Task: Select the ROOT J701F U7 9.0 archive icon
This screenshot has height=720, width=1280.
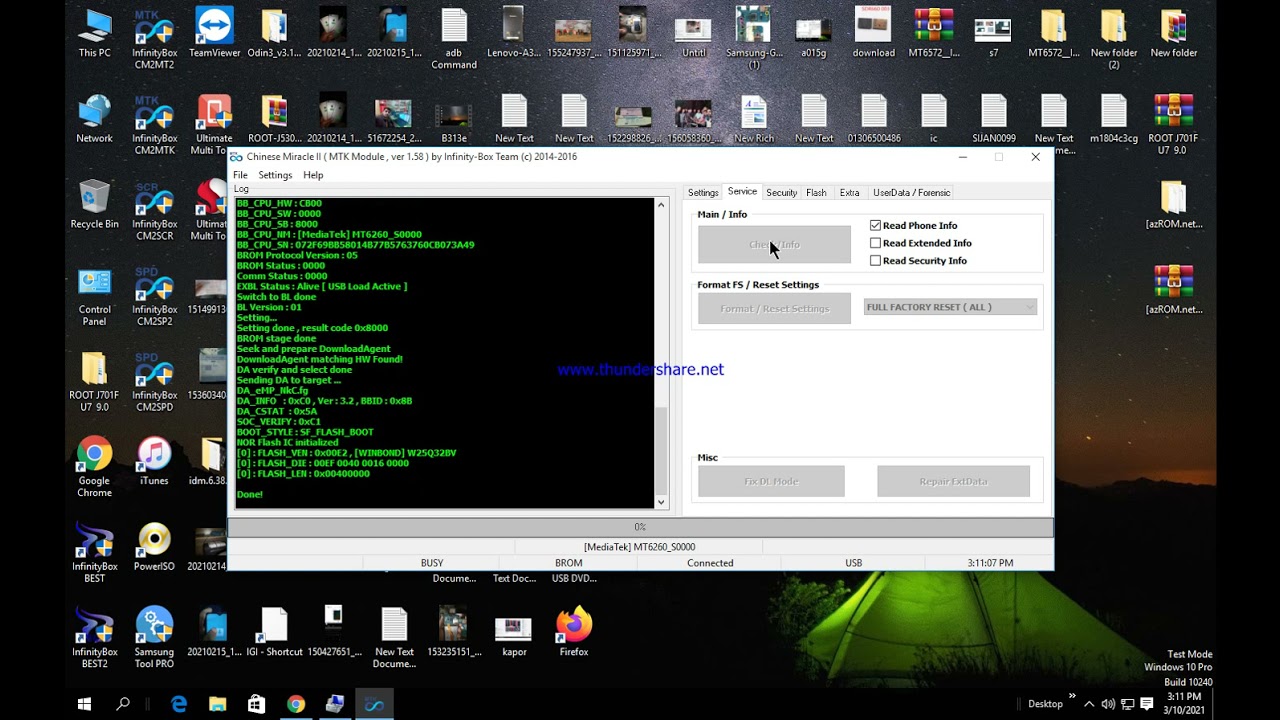Action: (1174, 125)
